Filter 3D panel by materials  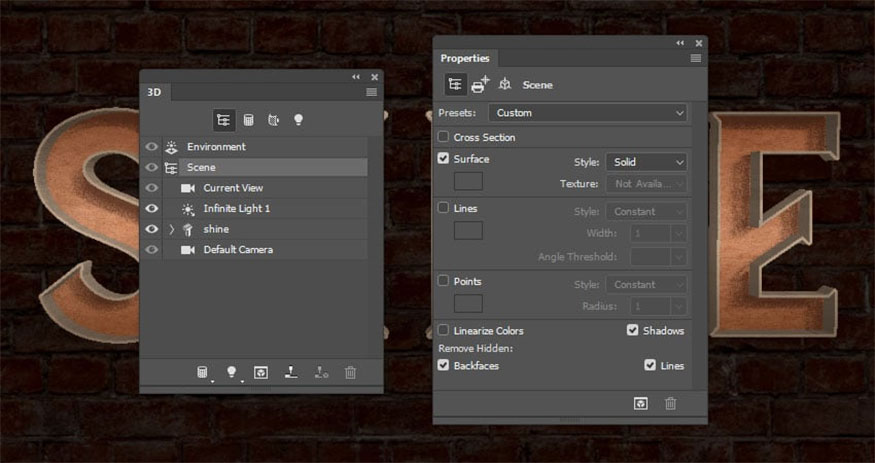tap(273, 120)
